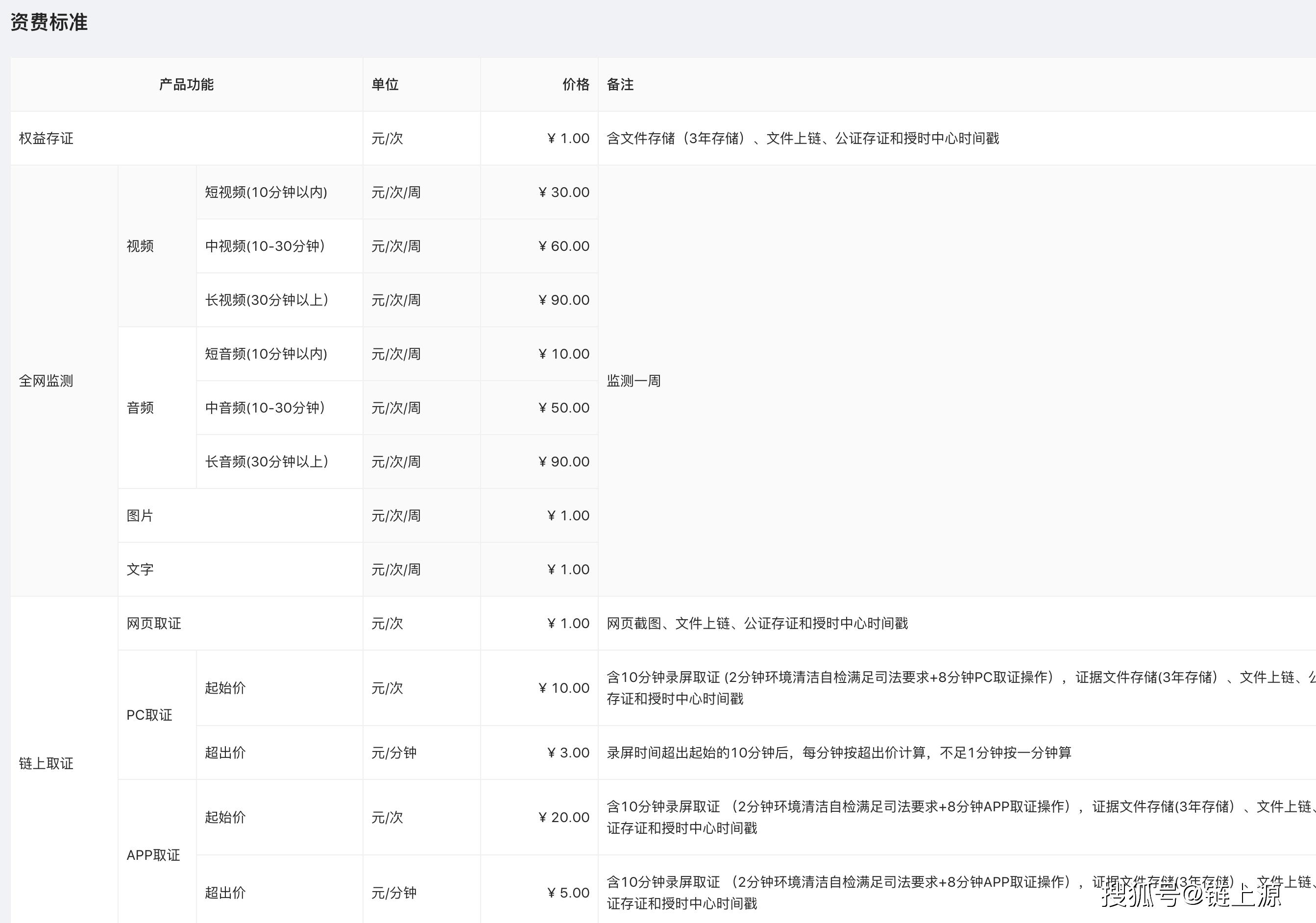Click the 产品功能 column header
This screenshot has height=923, width=1316.
(x=186, y=85)
